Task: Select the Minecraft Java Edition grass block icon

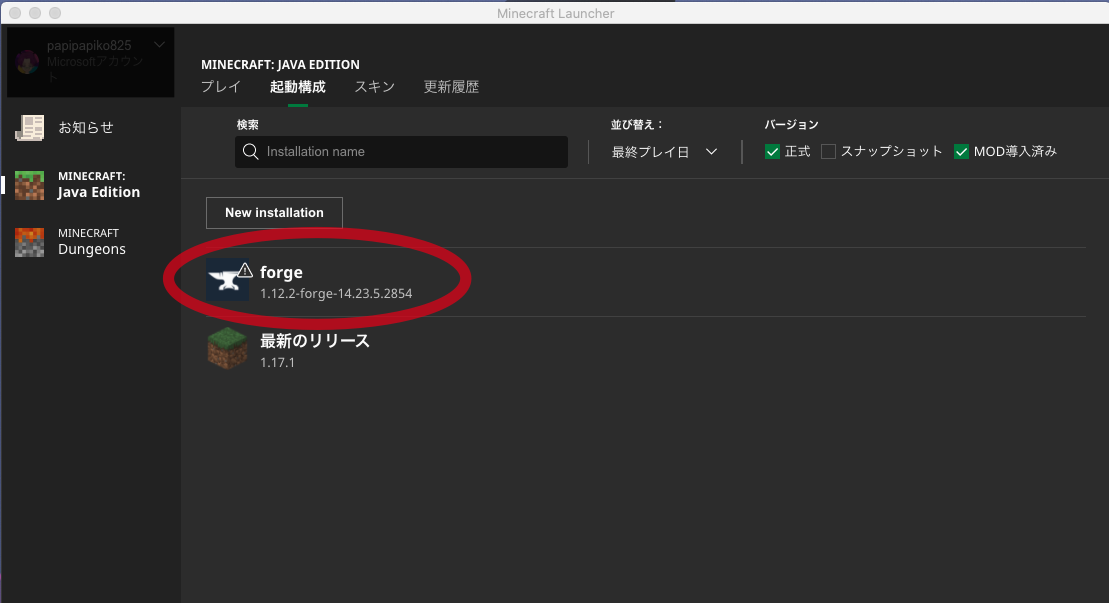Action: tap(30, 185)
